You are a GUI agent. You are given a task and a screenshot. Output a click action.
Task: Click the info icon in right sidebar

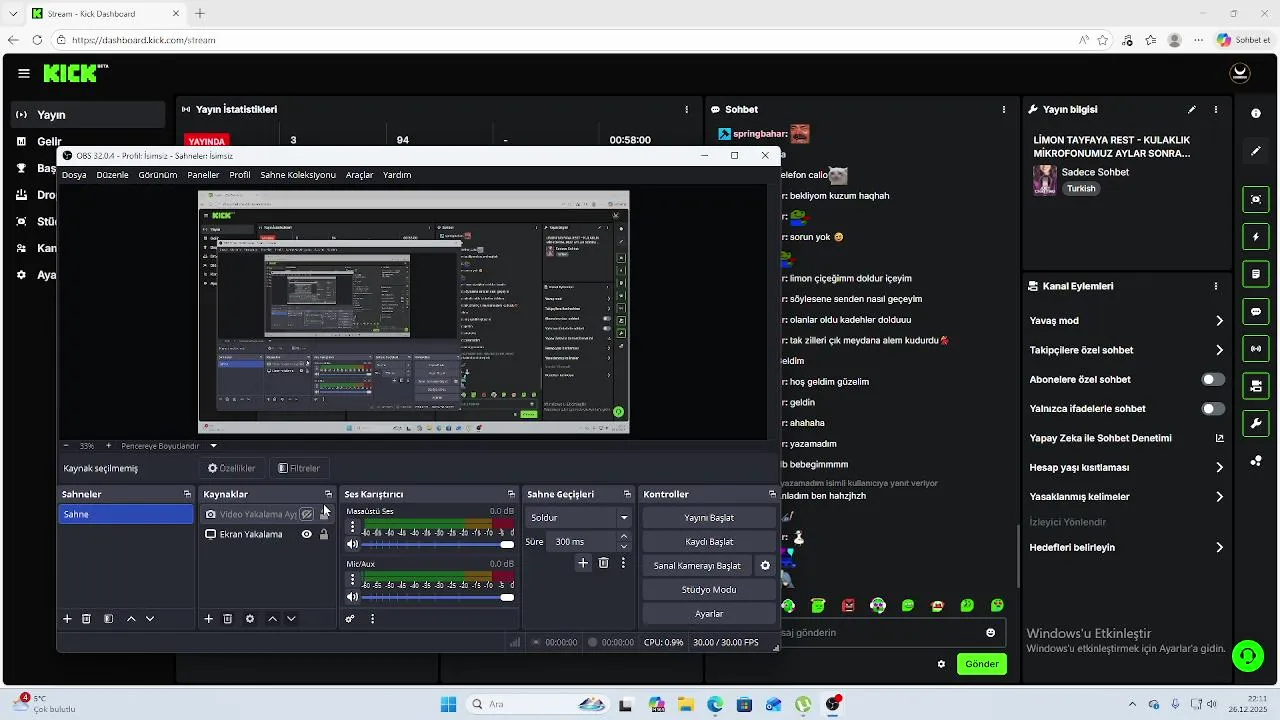(1256, 113)
